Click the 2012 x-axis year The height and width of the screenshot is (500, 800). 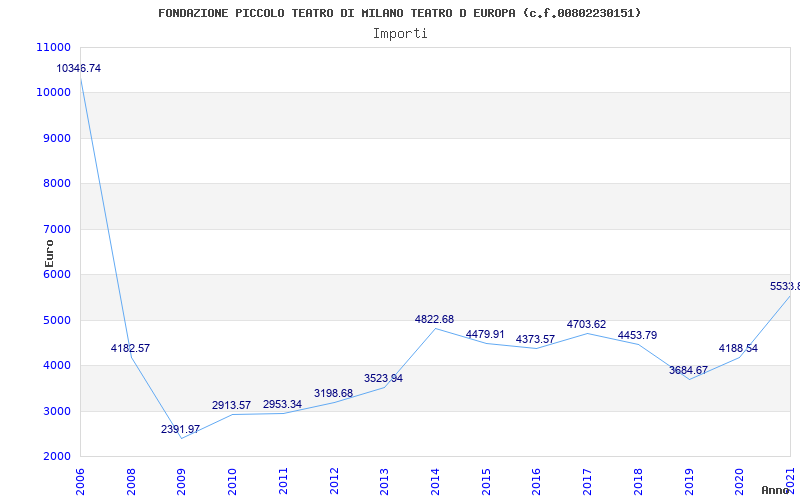point(334,481)
